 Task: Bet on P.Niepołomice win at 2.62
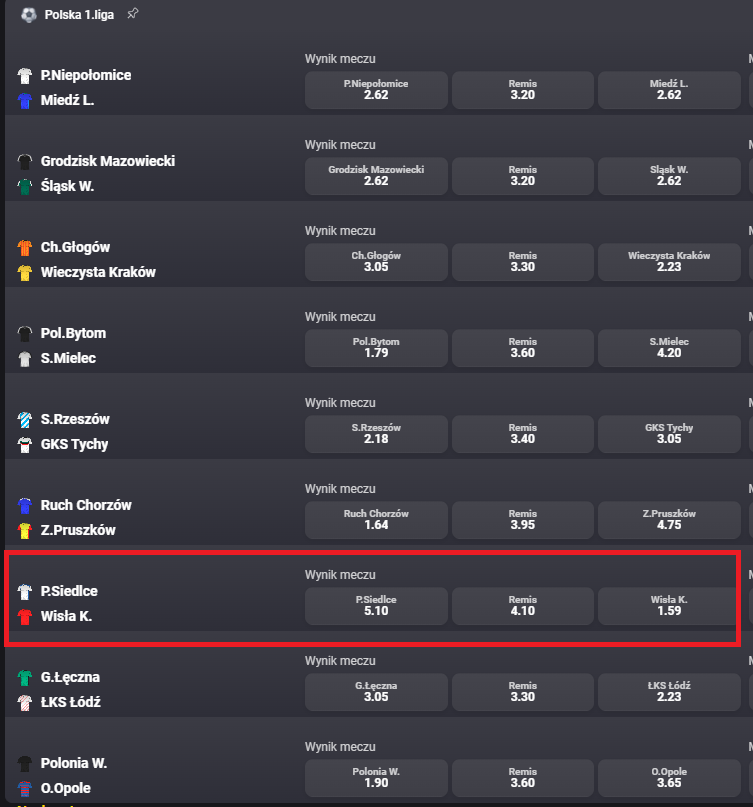point(376,90)
